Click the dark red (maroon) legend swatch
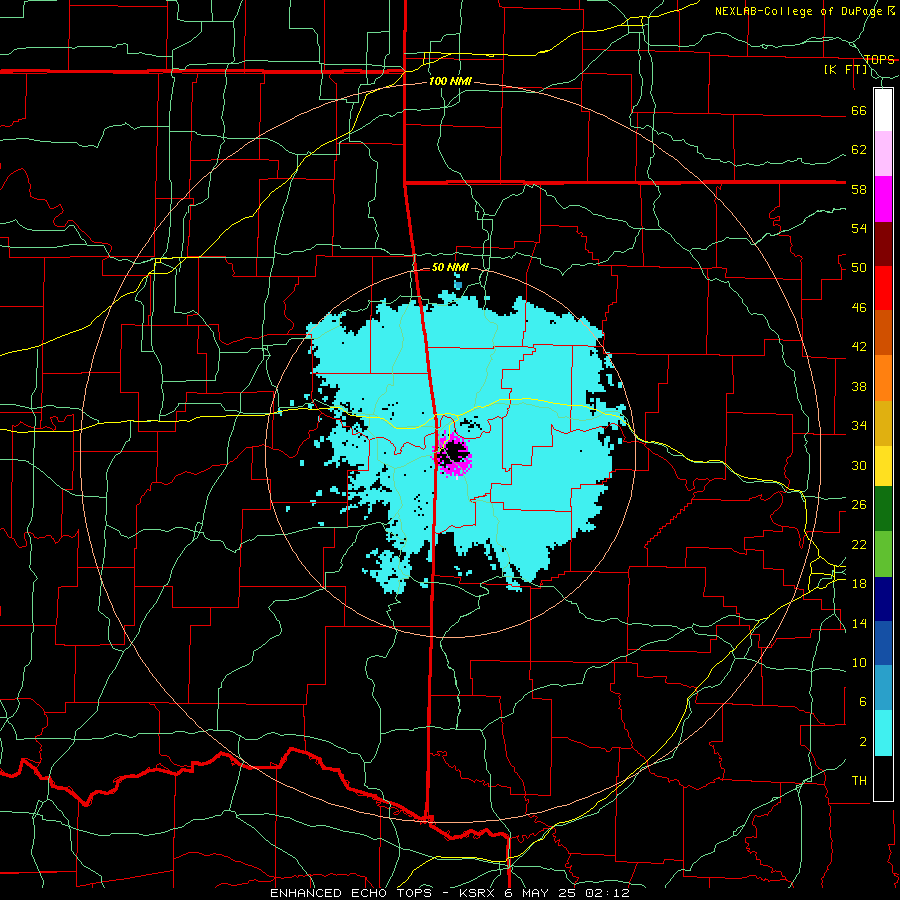Screen dimensions: 900x900 [883, 244]
